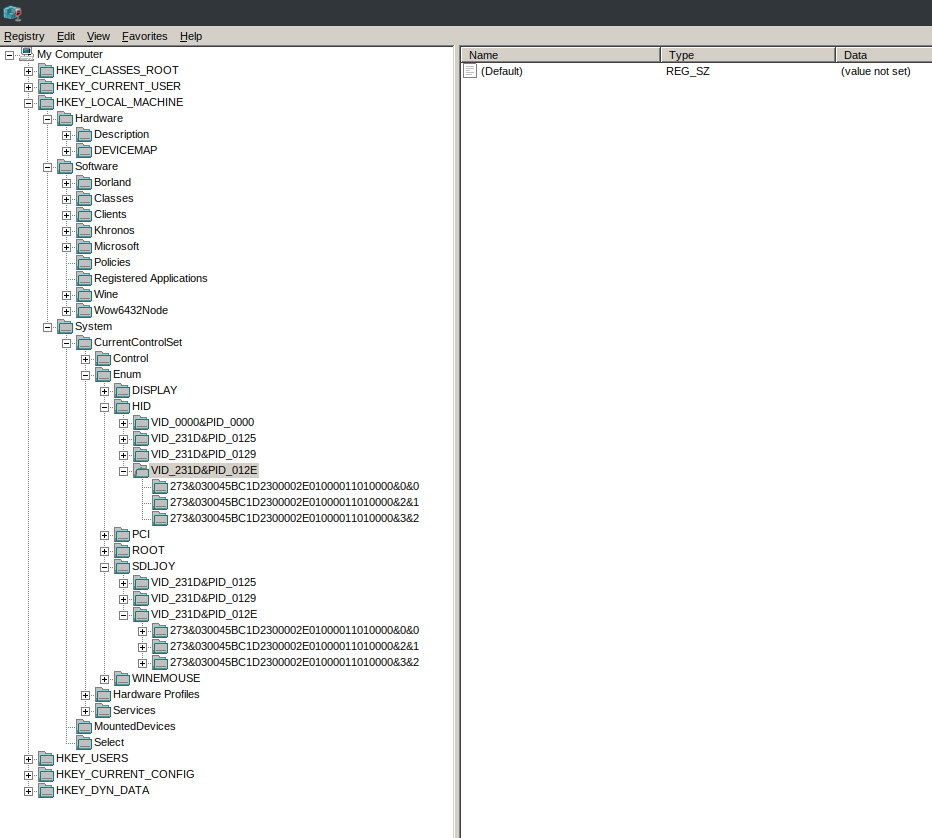Click the splitter between tree and value panes

[x=457, y=440]
